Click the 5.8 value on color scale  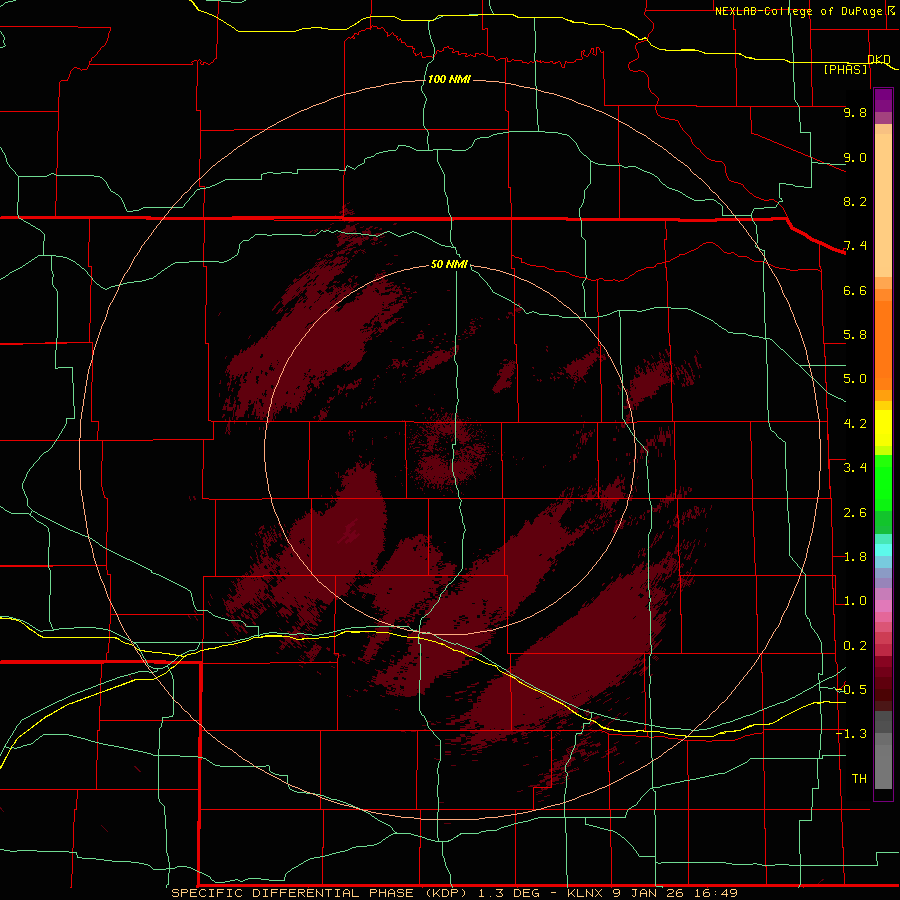[x=855, y=335]
